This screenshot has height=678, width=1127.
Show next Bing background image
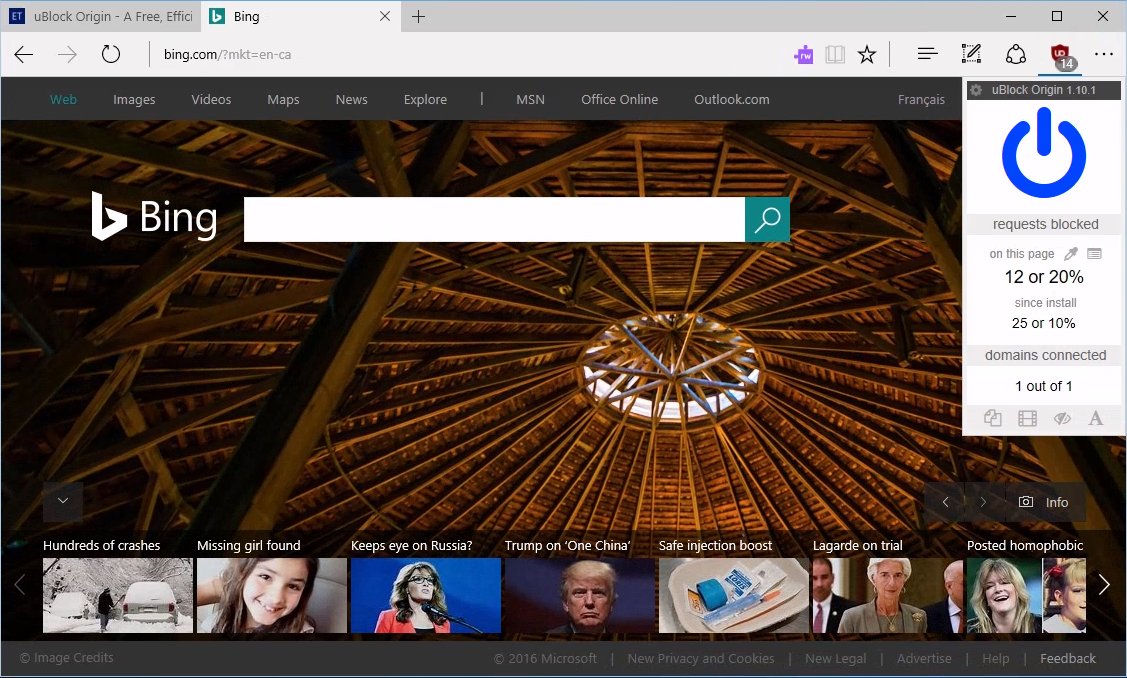[x=983, y=502]
